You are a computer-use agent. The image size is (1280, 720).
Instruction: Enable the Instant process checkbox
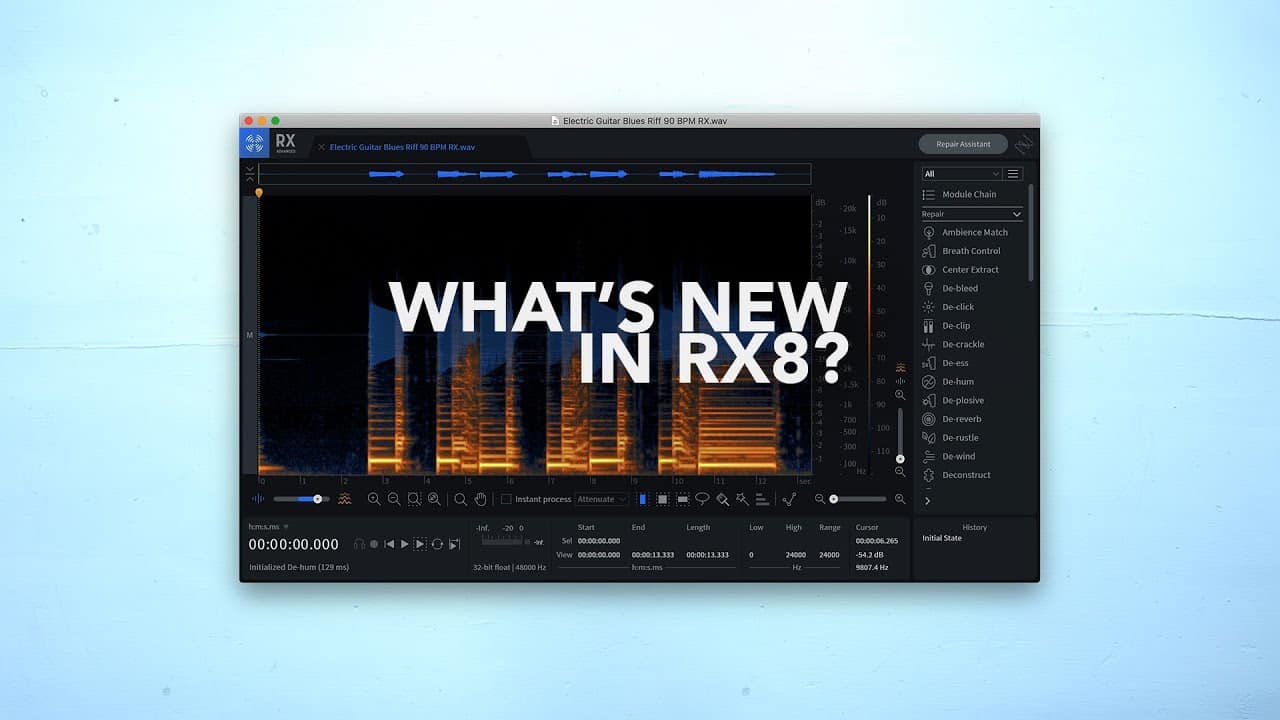pyautogui.click(x=506, y=499)
